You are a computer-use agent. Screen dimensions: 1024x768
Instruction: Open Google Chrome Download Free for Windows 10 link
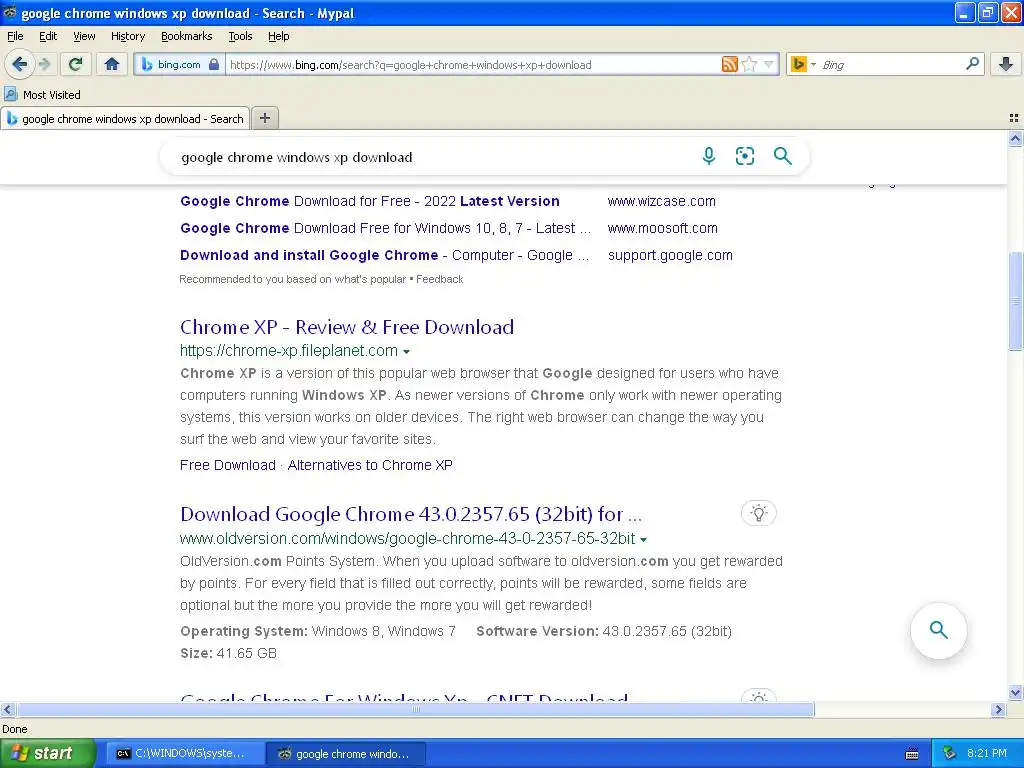(x=385, y=228)
